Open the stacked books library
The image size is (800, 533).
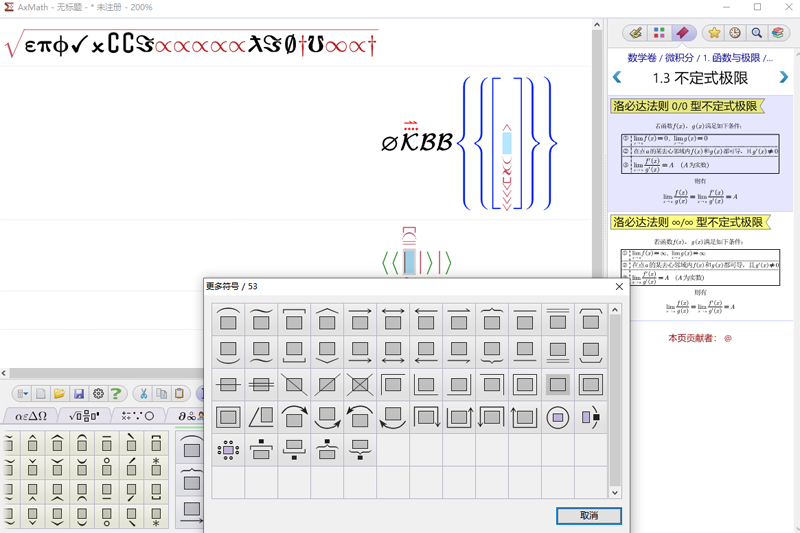778,33
